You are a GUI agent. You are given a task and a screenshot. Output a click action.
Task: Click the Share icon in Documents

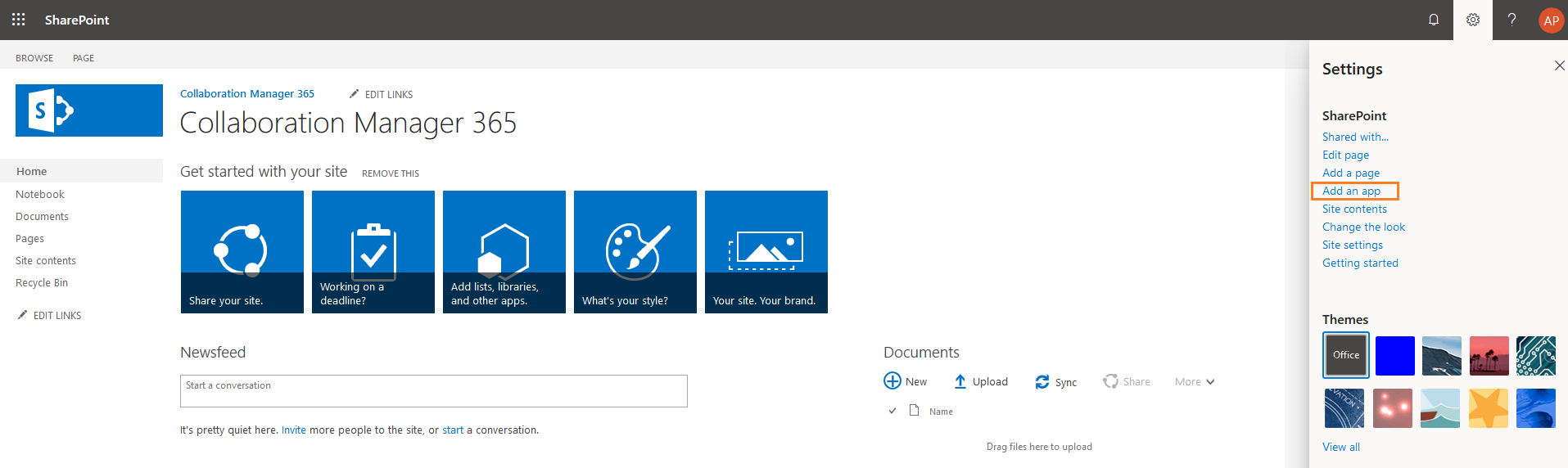click(x=1110, y=381)
